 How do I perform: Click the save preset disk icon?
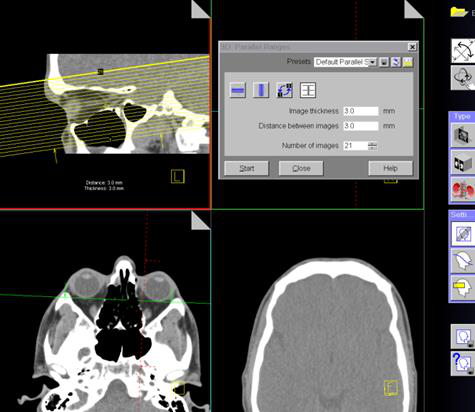tap(384, 62)
